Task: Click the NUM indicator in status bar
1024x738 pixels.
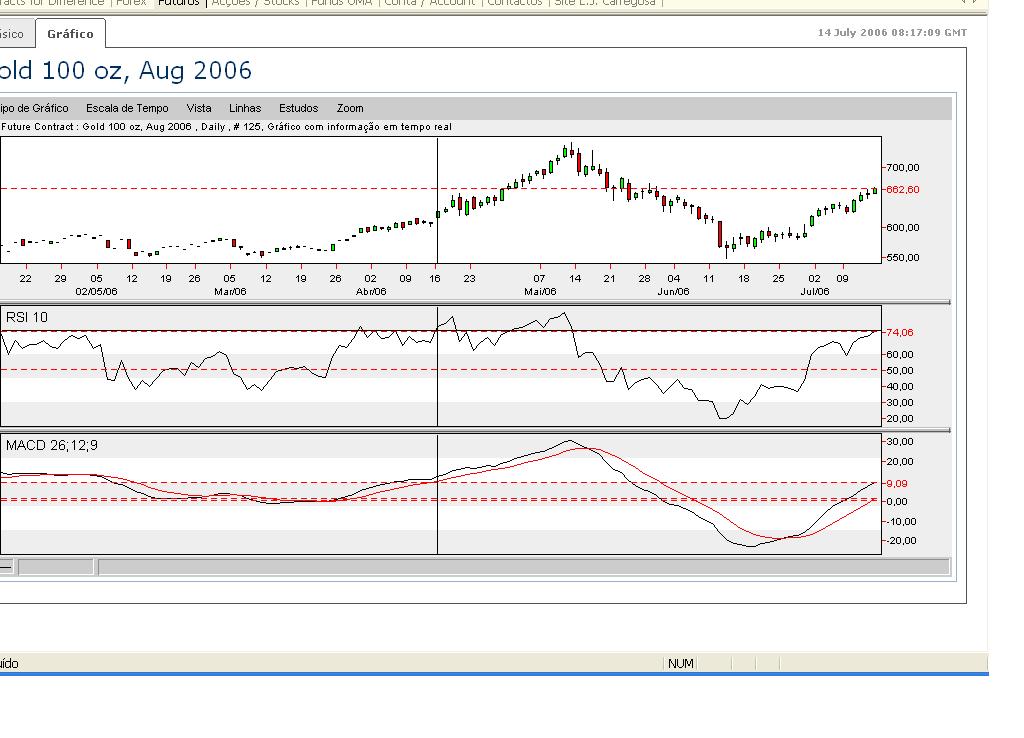Action: click(681, 663)
